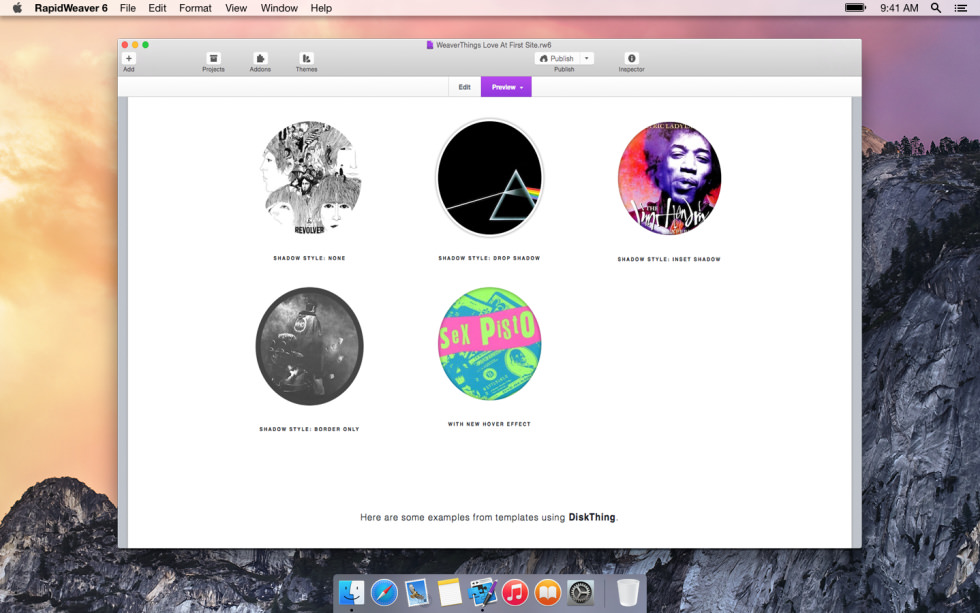
Task: Open System Preferences from the Dock
Action: [580, 592]
